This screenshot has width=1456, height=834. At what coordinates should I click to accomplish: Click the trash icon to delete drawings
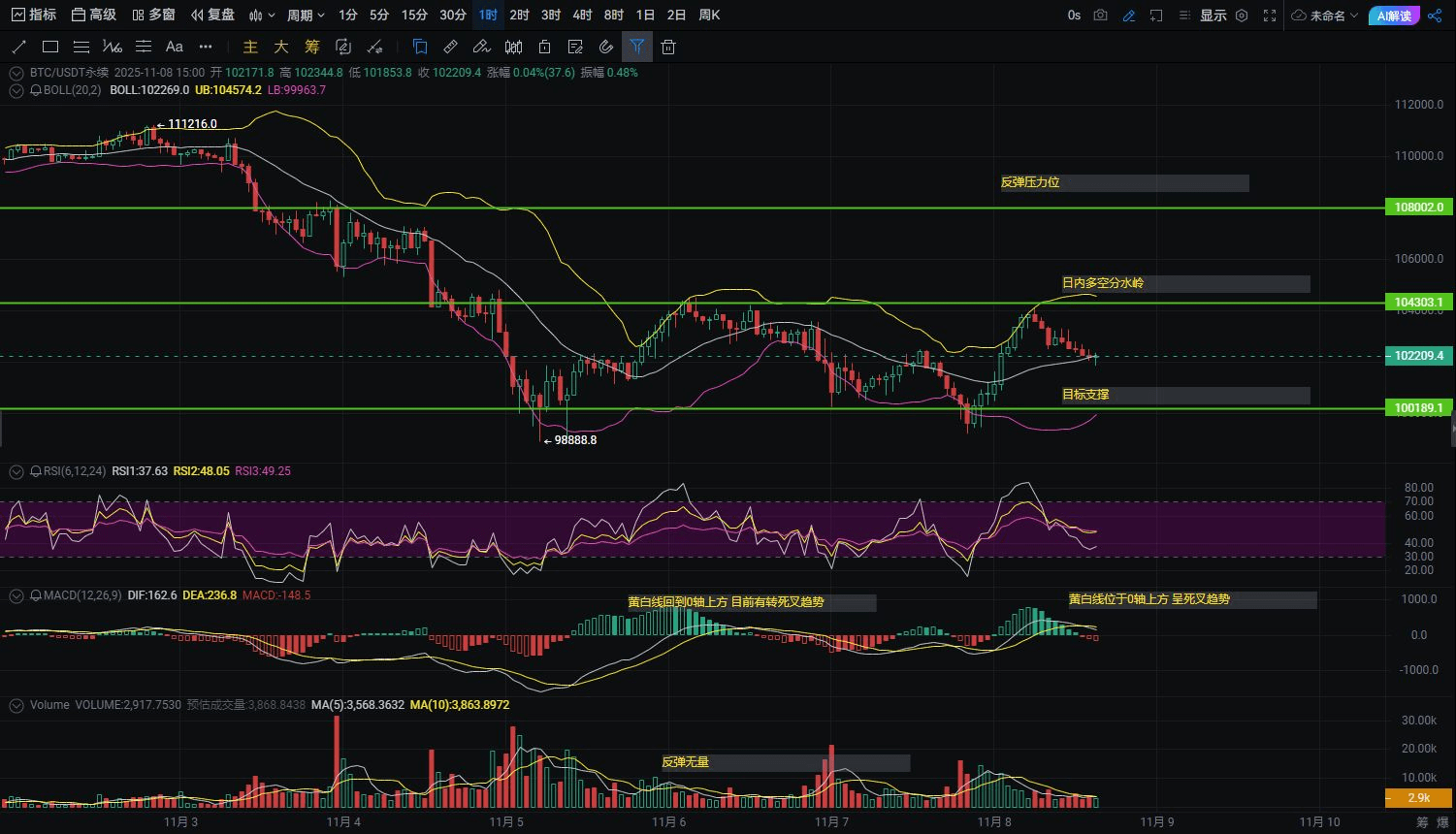coord(668,47)
